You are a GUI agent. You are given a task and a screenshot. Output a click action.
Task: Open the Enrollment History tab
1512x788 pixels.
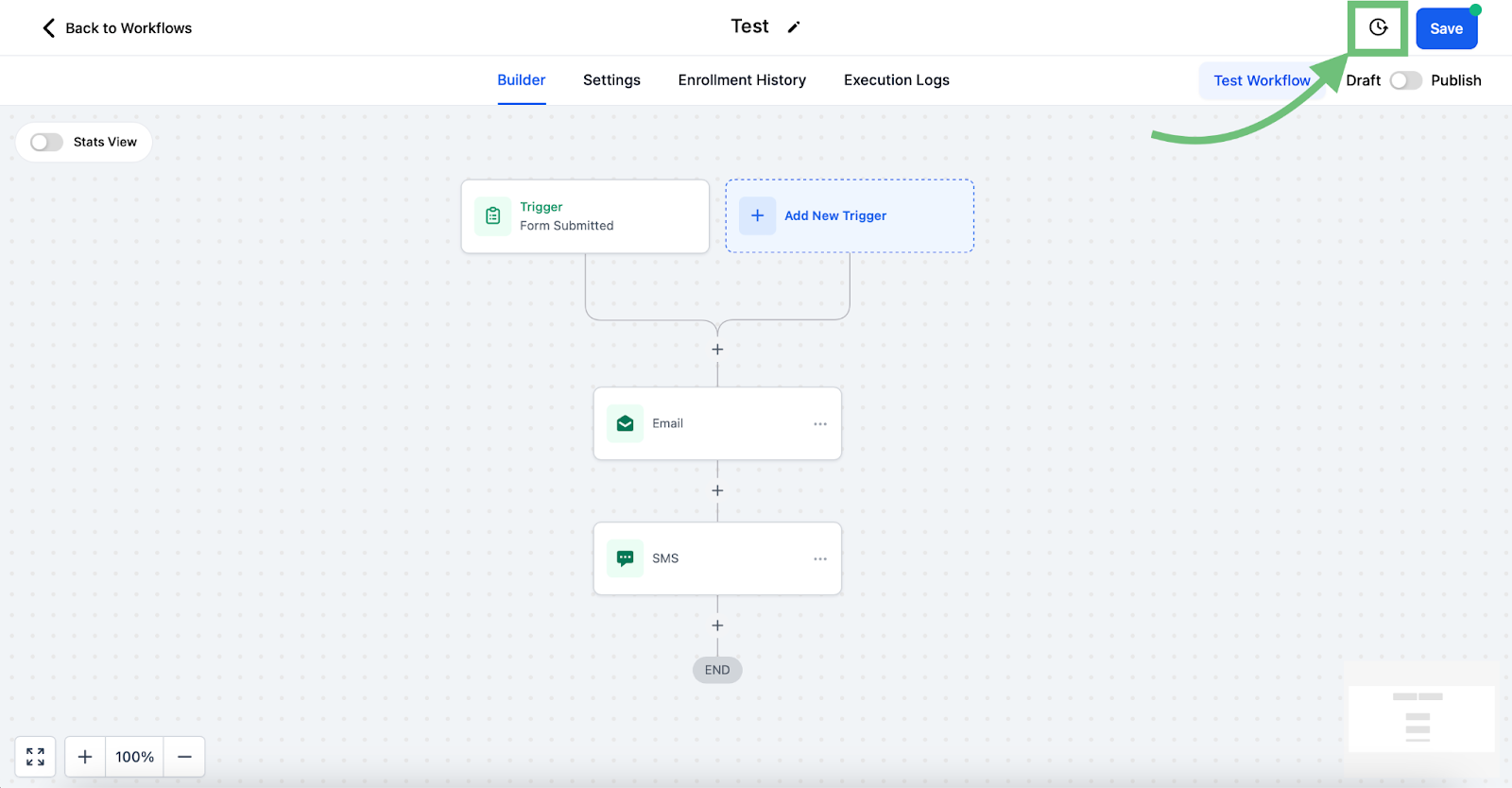742,80
